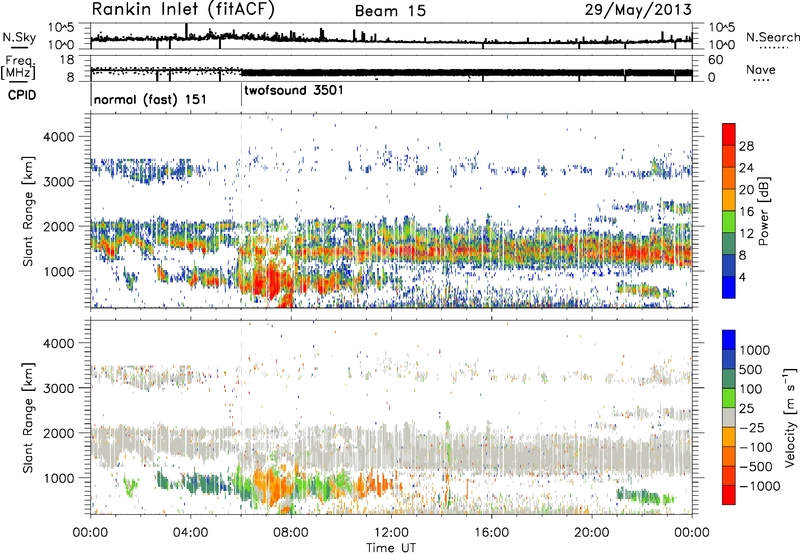This screenshot has width=800, height=554.
Task: Click the '4000' tick on the power panel
Action: [59, 137]
